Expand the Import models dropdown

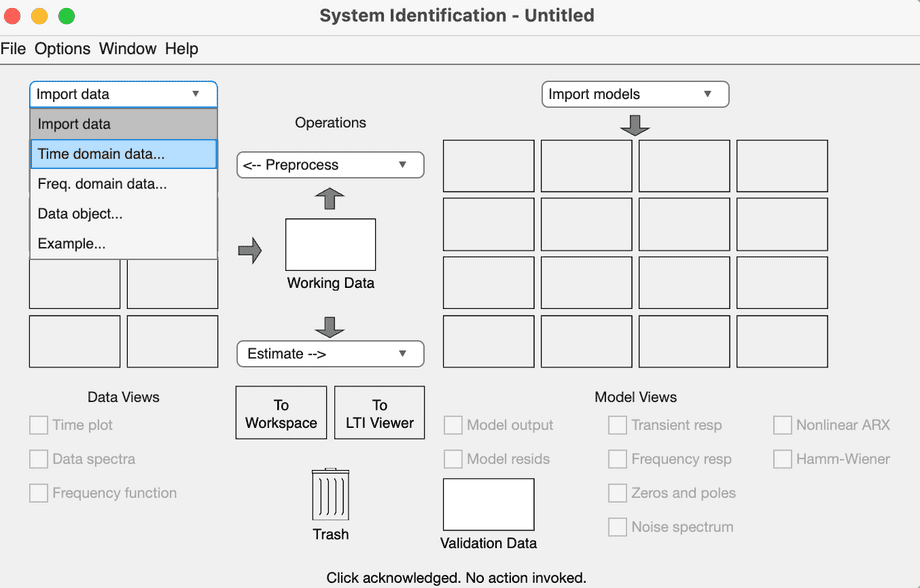click(x=635, y=94)
